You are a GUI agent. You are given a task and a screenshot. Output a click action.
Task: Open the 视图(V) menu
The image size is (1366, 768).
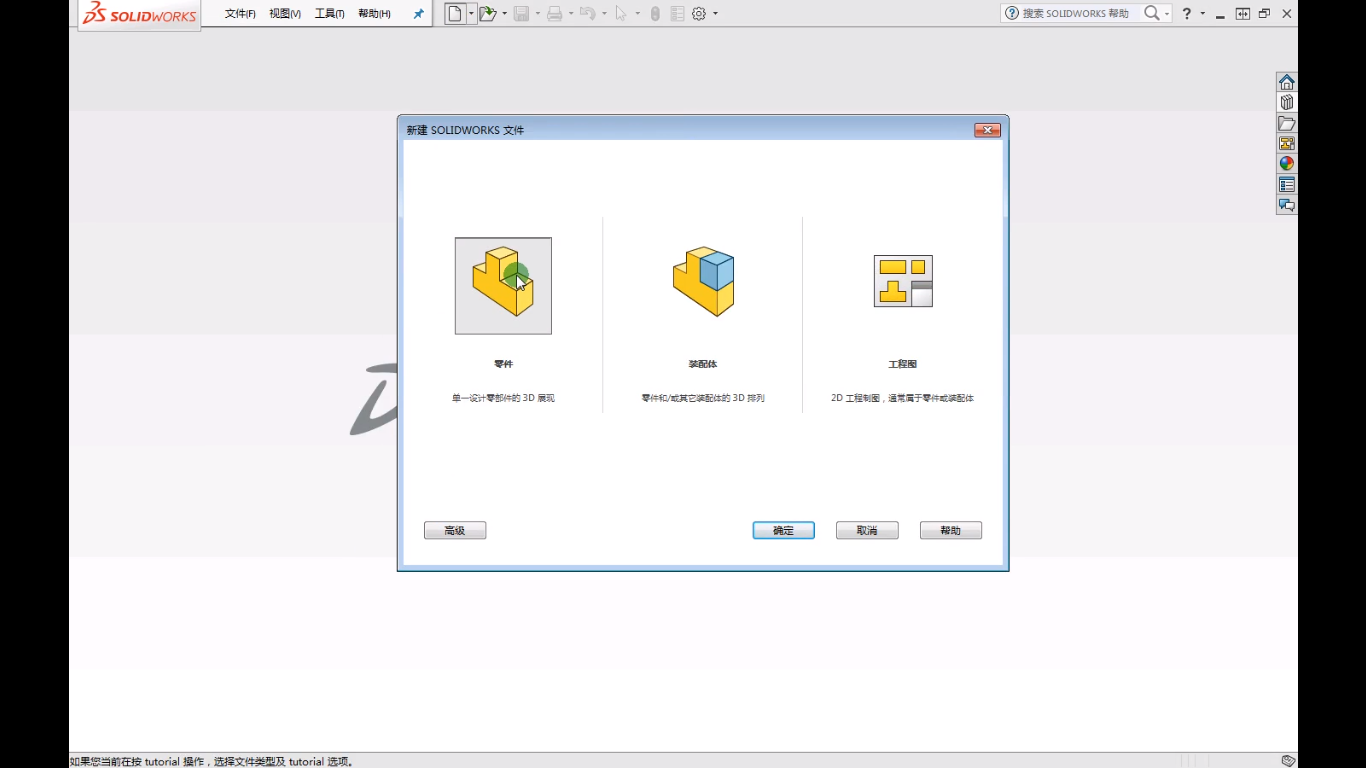tap(285, 14)
